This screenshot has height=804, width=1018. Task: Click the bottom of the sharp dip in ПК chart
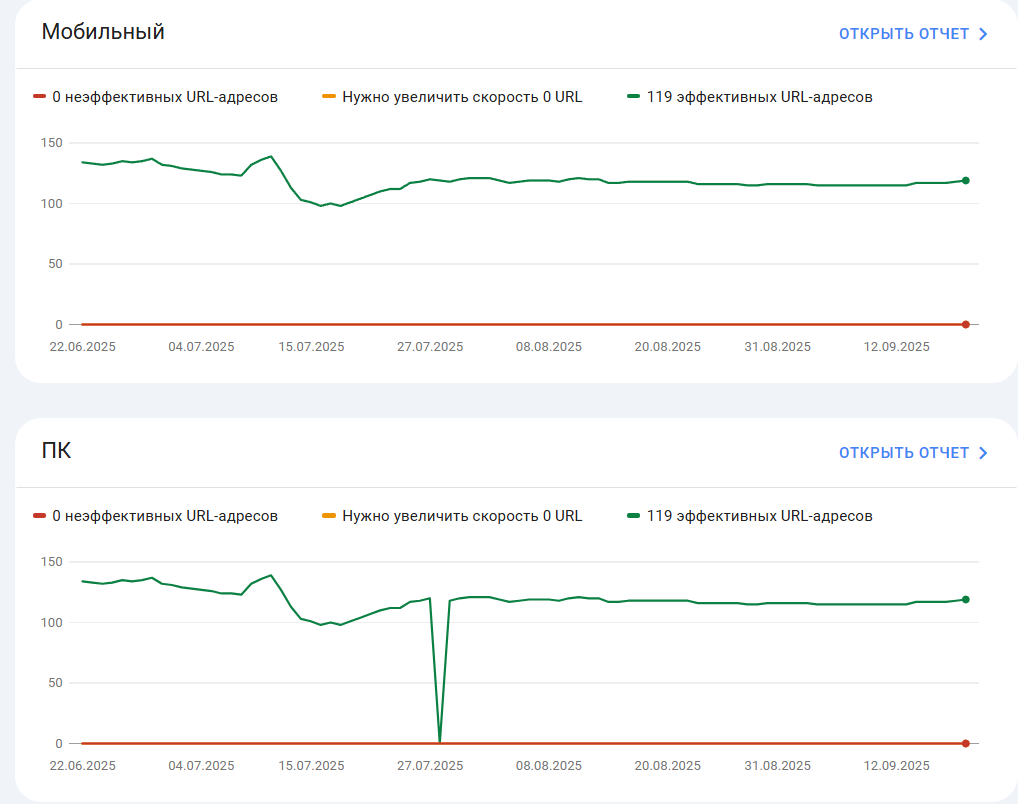pos(440,740)
